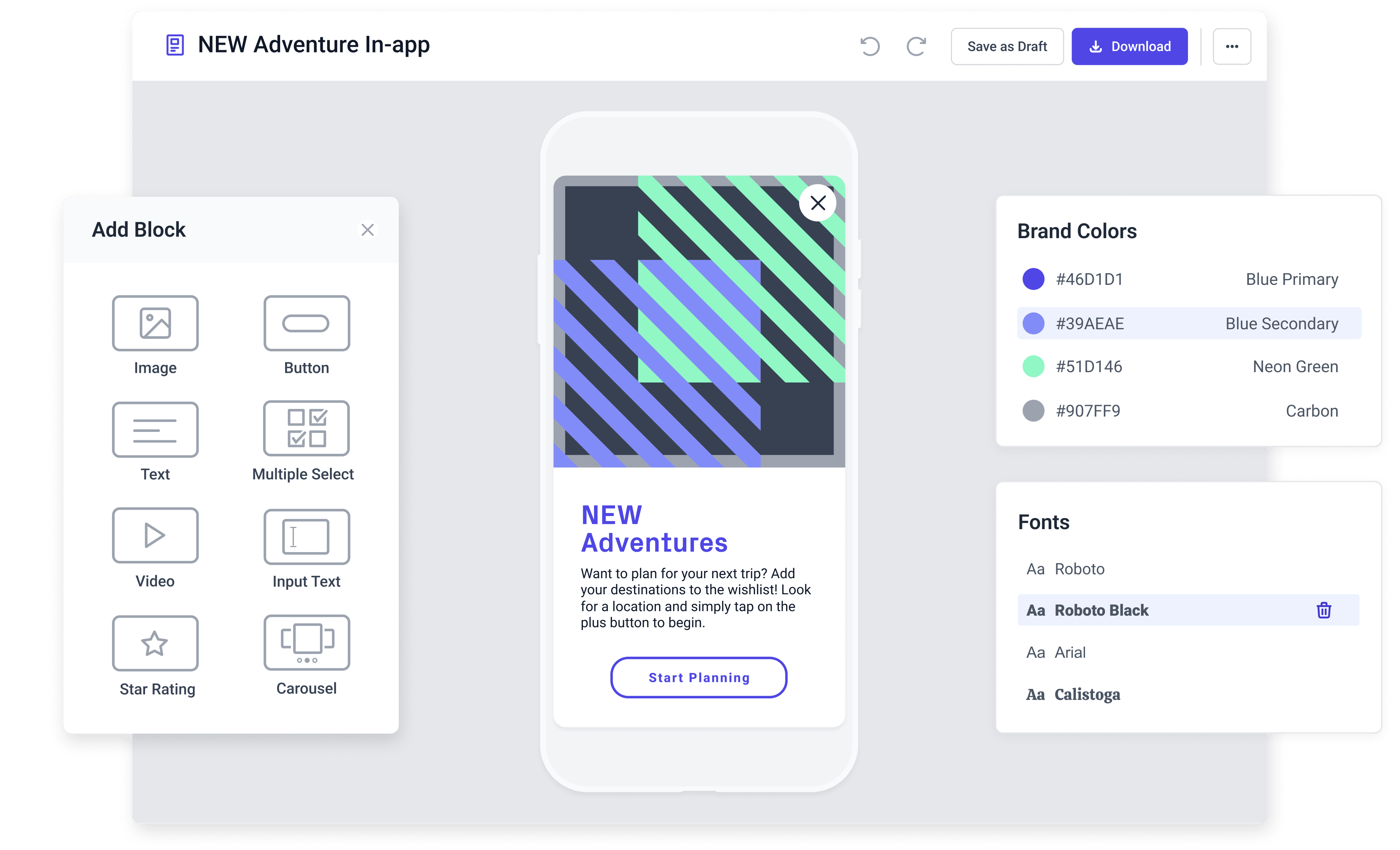This screenshot has width=1400, height=850.
Task: Click the redo arrow icon
Action: (916, 47)
